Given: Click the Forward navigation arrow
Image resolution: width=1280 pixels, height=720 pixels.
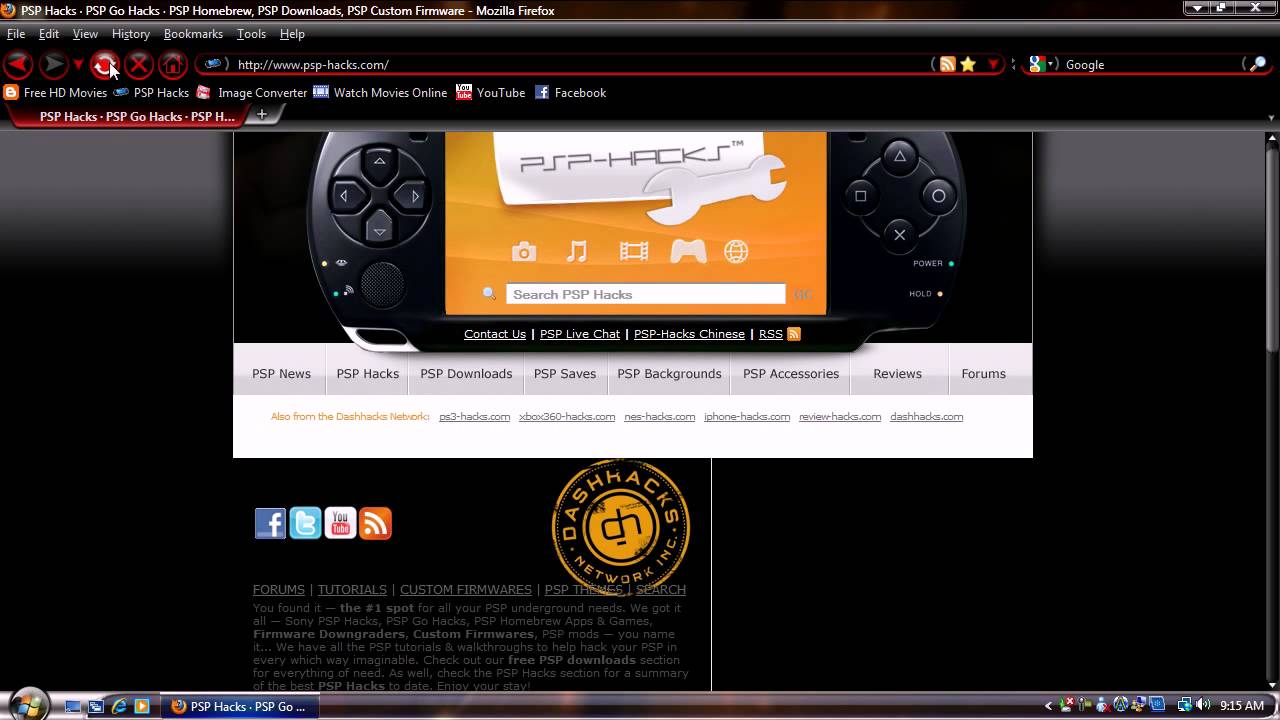Looking at the screenshot, I should 53,65.
